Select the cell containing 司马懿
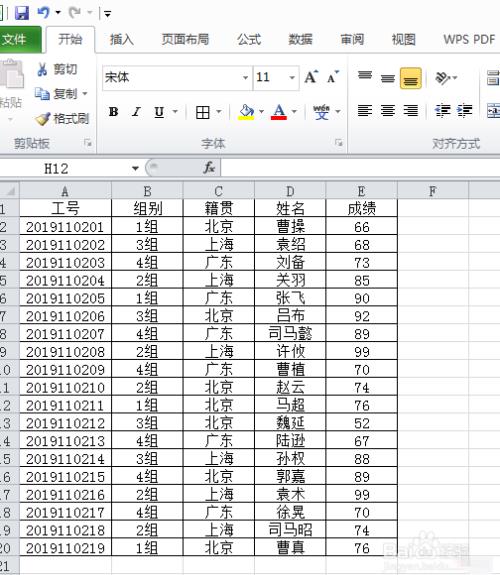This screenshot has height=575, width=500. click(x=290, y=333)
